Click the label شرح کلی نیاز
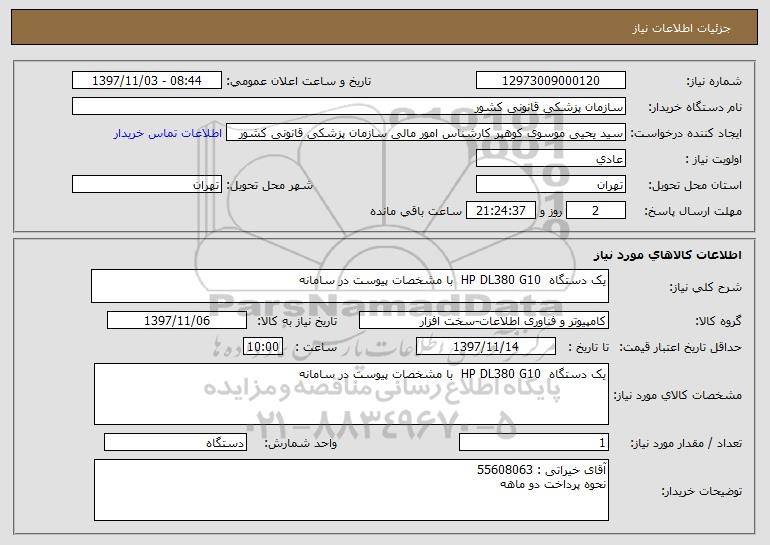This screenshot has width=770, height=545. (706, 288)
